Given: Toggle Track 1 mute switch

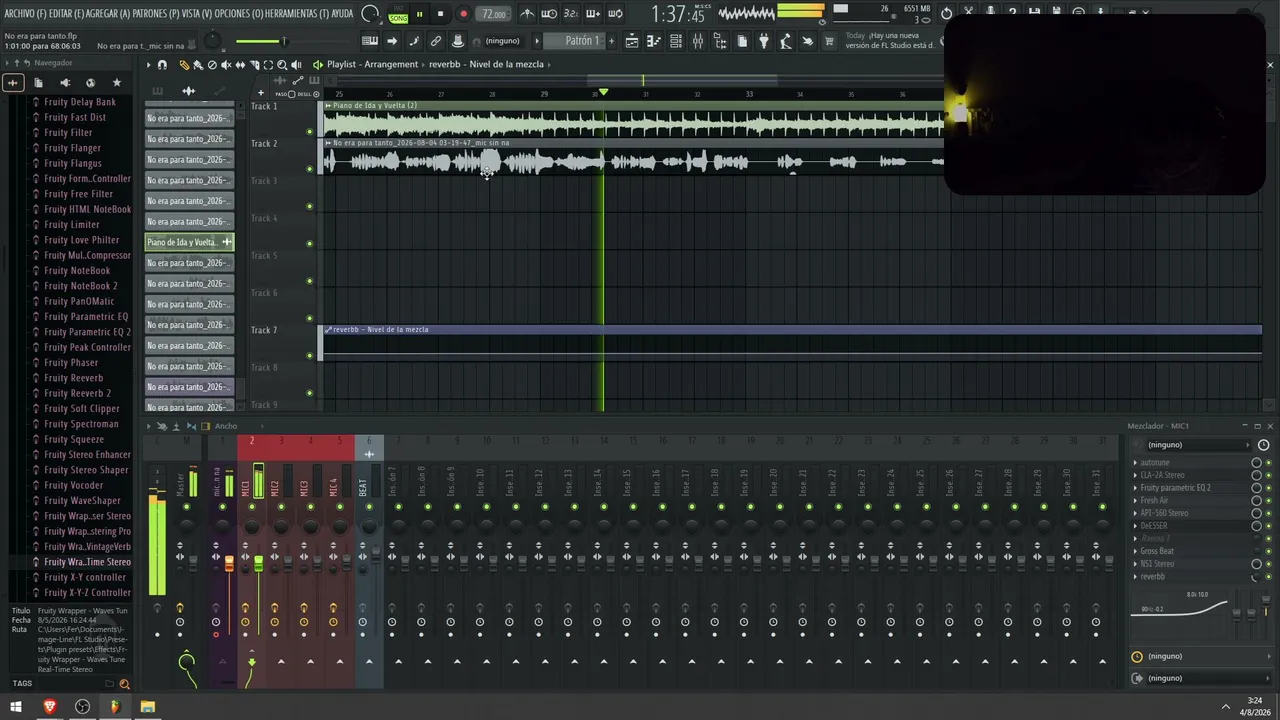Looking at the screenshot, I should point(309,132).
